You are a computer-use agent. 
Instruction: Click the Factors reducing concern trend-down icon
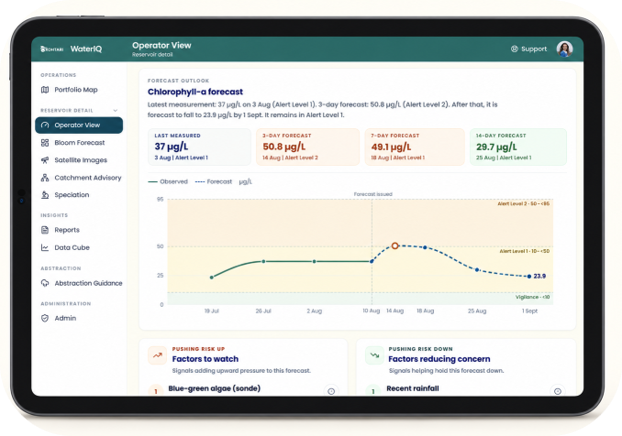pos(374,355)
